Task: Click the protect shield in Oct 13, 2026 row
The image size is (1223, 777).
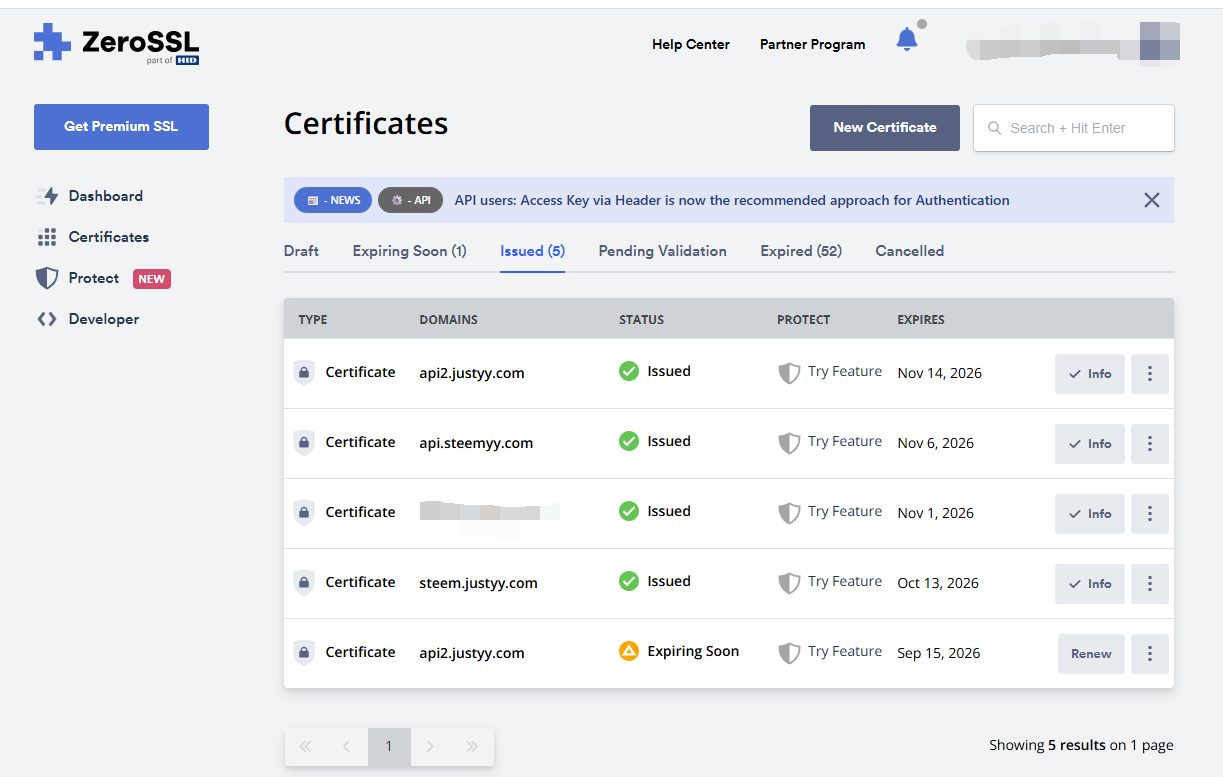Action: click(789, 583)
